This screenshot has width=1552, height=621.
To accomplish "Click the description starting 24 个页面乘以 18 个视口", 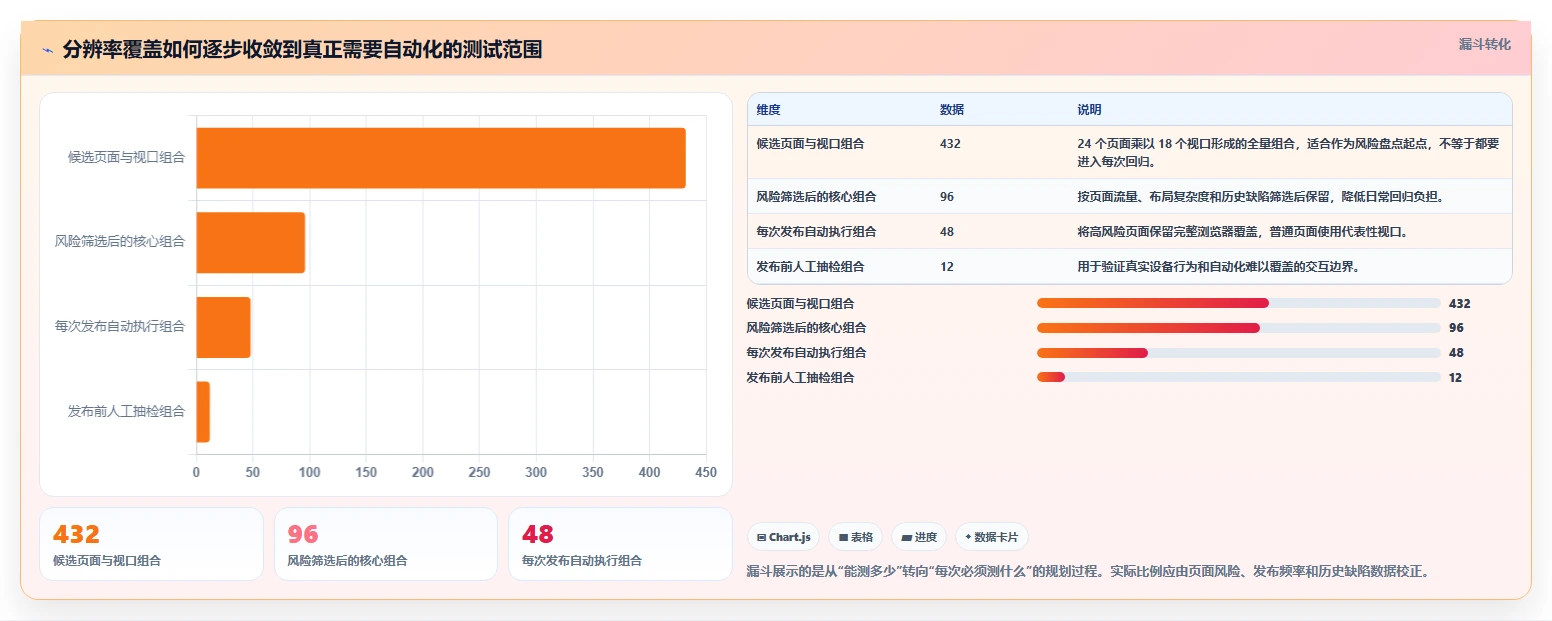I will pyautogui.click(x=1288, y=152).
